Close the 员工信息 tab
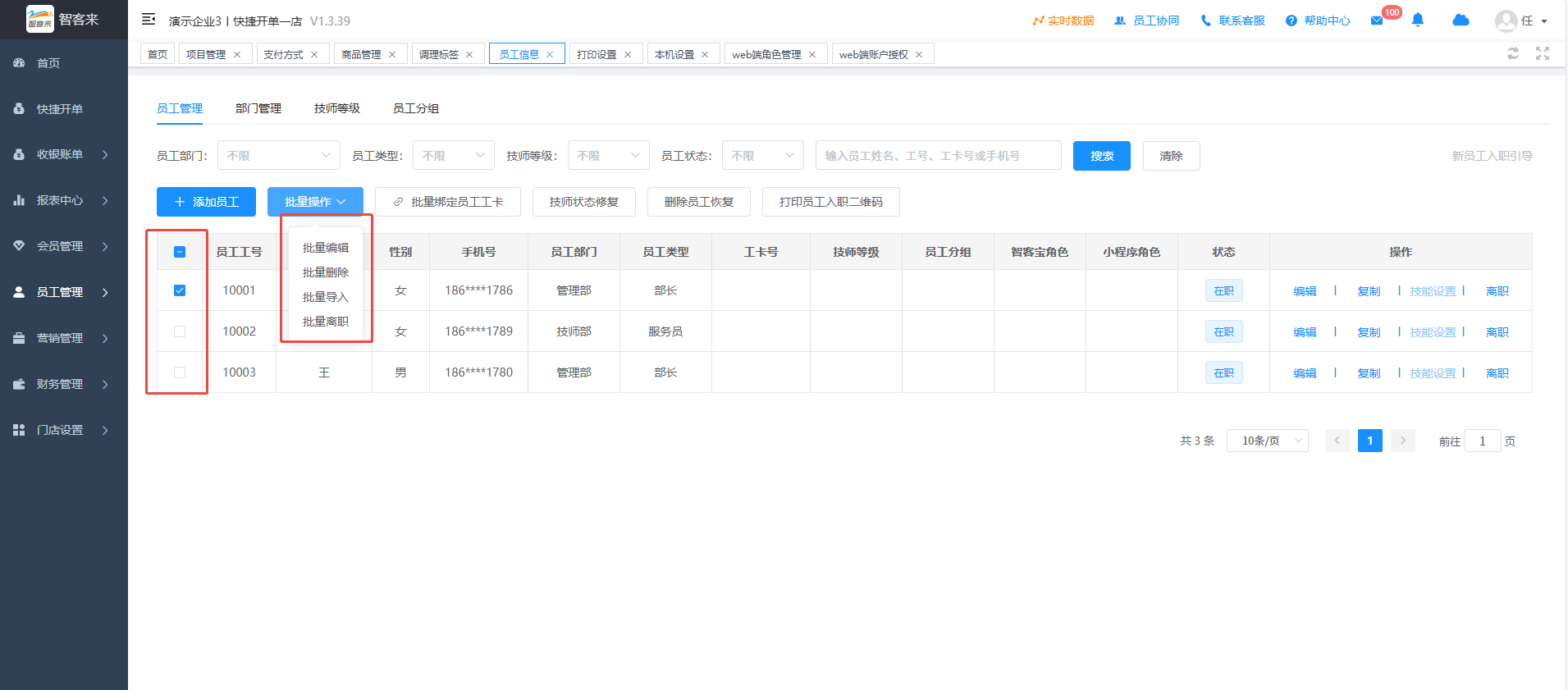The height and width of the screenshot is (690, 1568). tap(550, 54)
